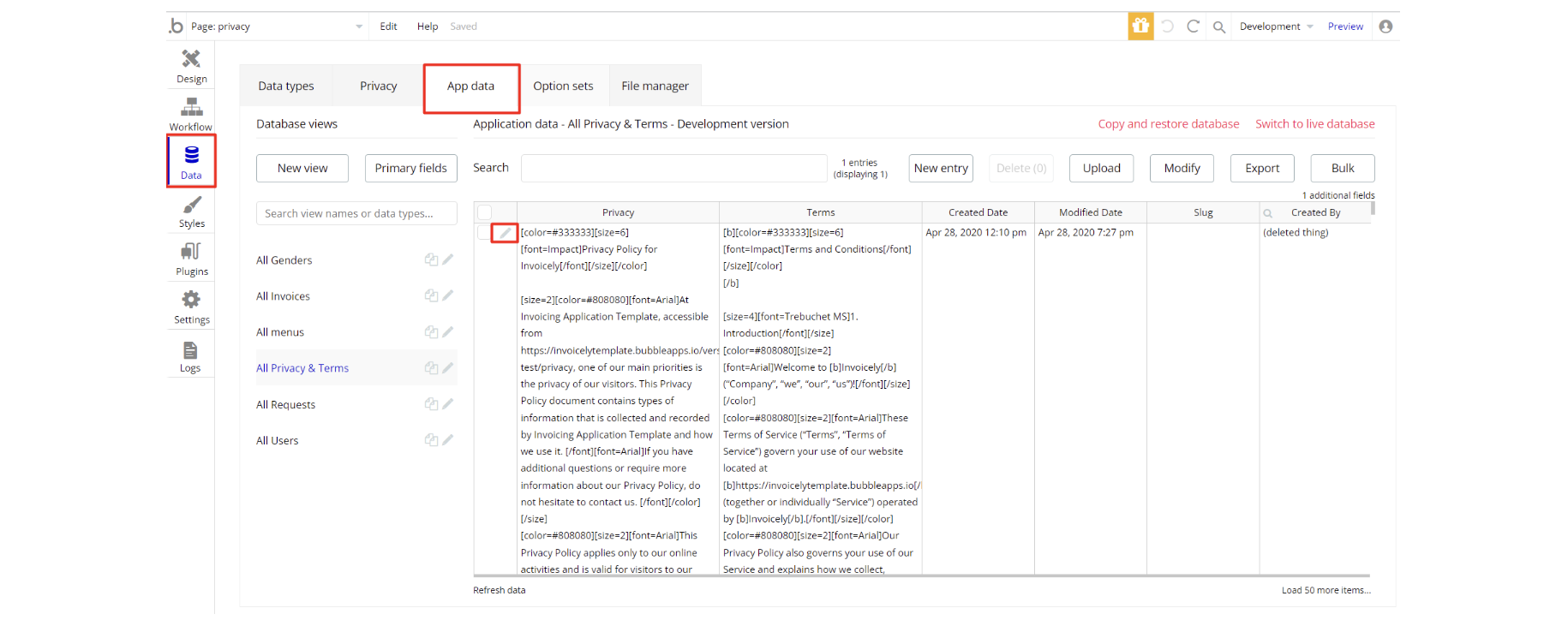1568x620 pixels.
Task: Tick the checkbox for first data row
Action: click(x=483, y=233)
